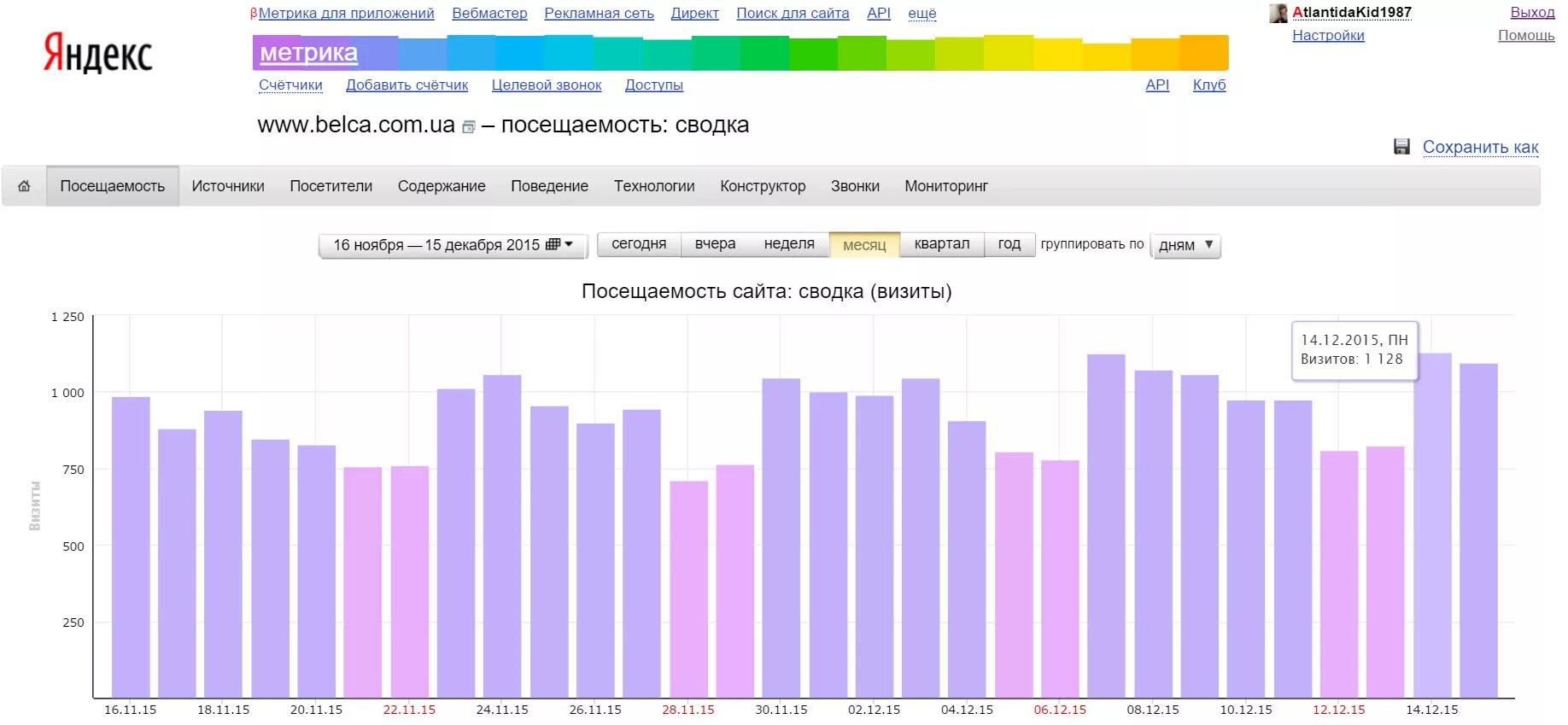Select the 'год' period
1568x725 pixels.
pos(1009,244)
